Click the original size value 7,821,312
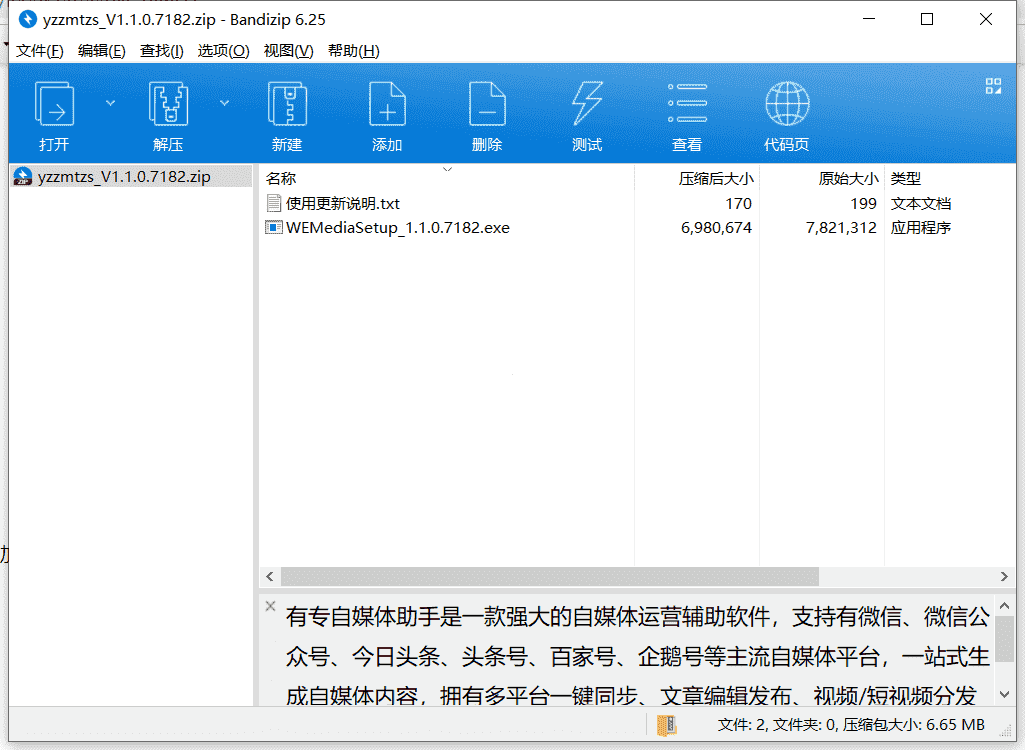The height and width of the screenshot is (750, 1025). (x=841, y=228)
